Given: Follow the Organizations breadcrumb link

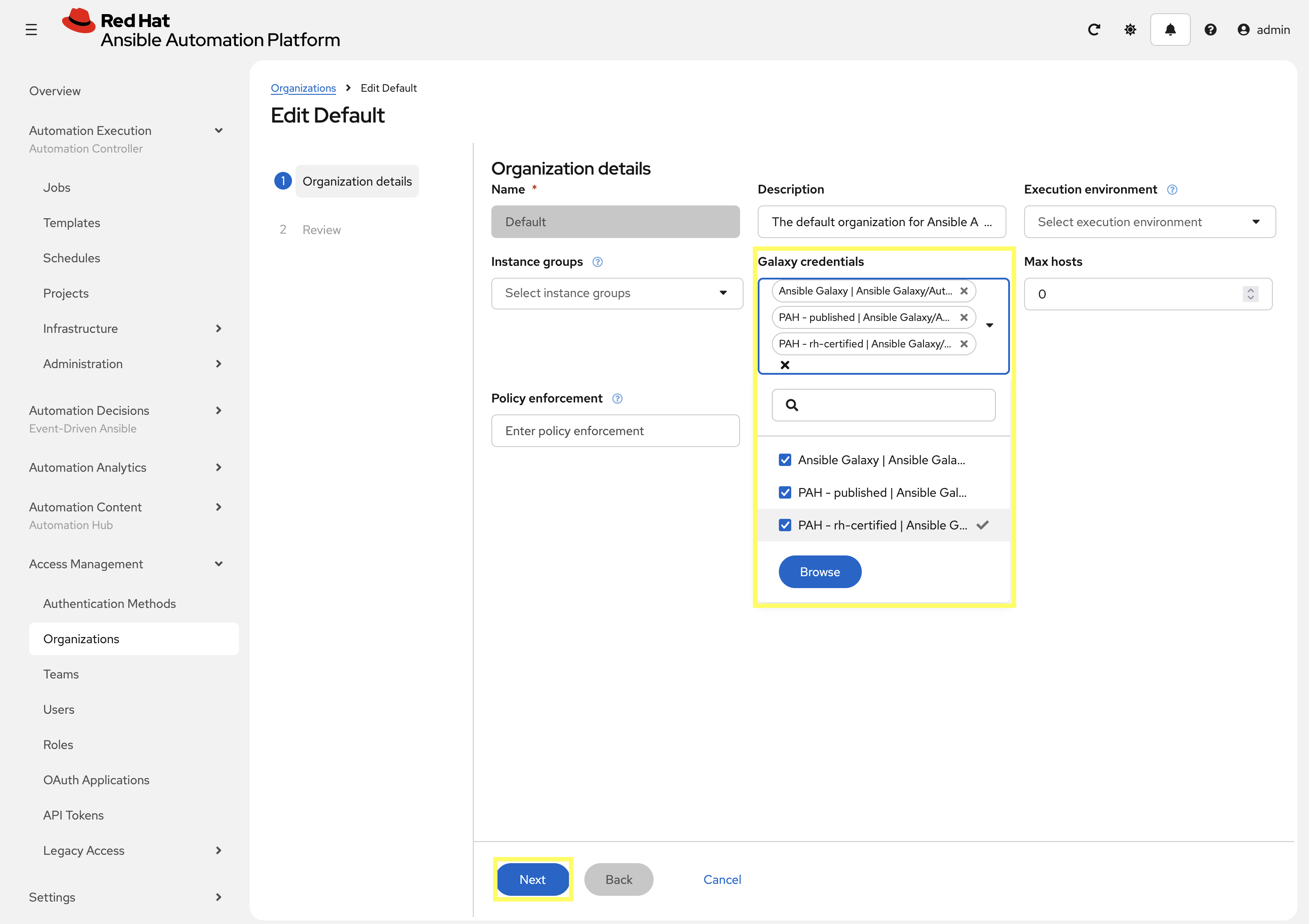Looking at the screenshot, I should point(303,88).
